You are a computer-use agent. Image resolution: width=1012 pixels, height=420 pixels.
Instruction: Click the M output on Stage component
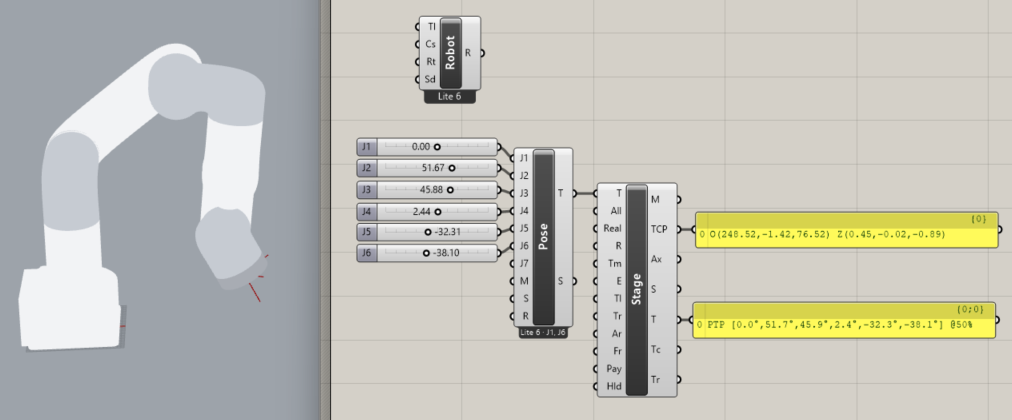tap(655, 200)
